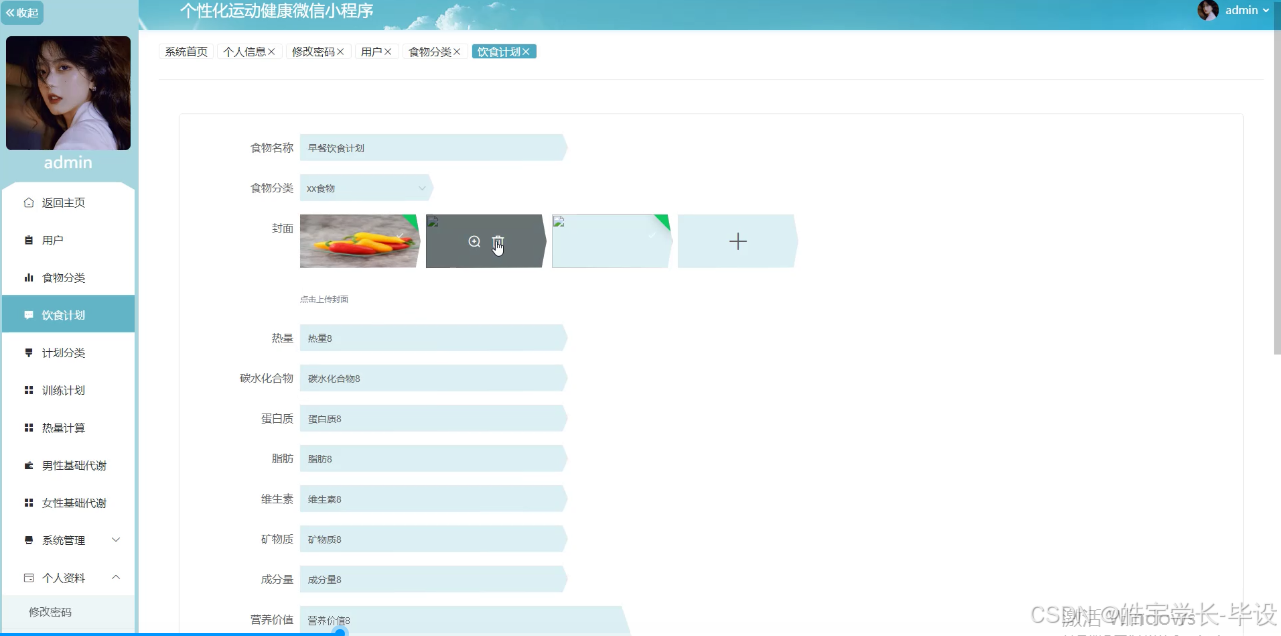Close the active 饮食计划 tab
Screen dimensions: 1281x636
click(x=526, y=52)
